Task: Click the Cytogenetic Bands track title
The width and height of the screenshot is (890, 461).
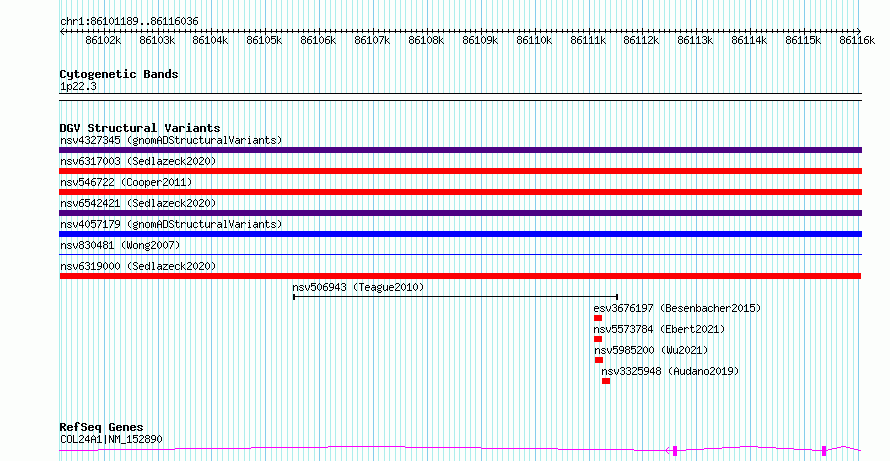Action: pos(119,74)
